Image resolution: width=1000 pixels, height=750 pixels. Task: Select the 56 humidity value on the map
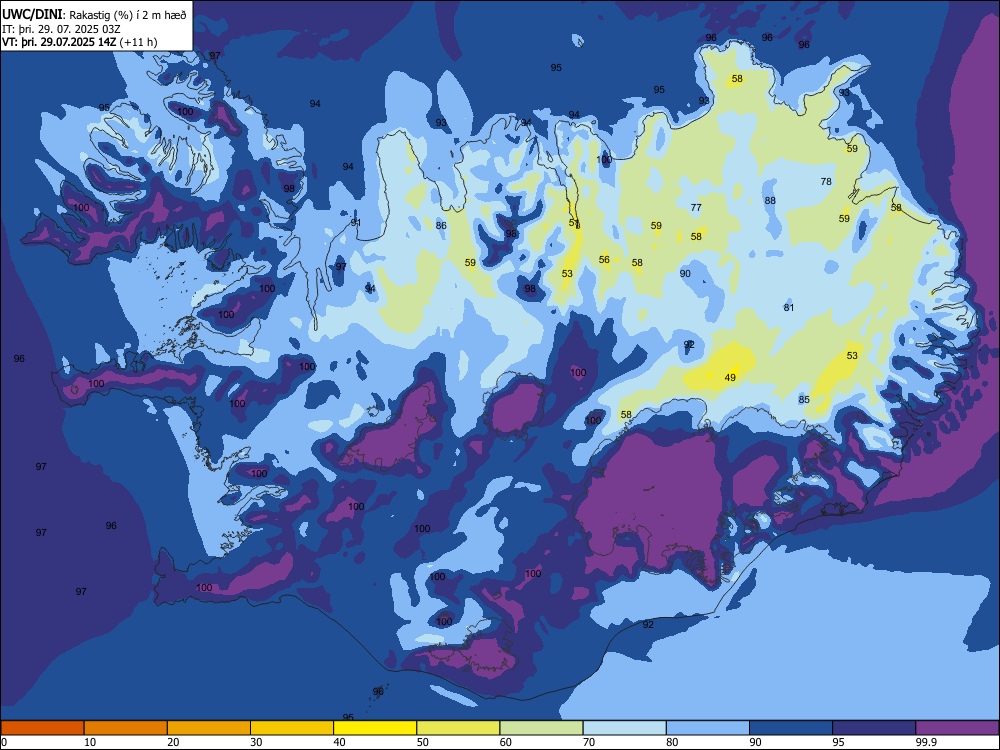pos(604,260)
